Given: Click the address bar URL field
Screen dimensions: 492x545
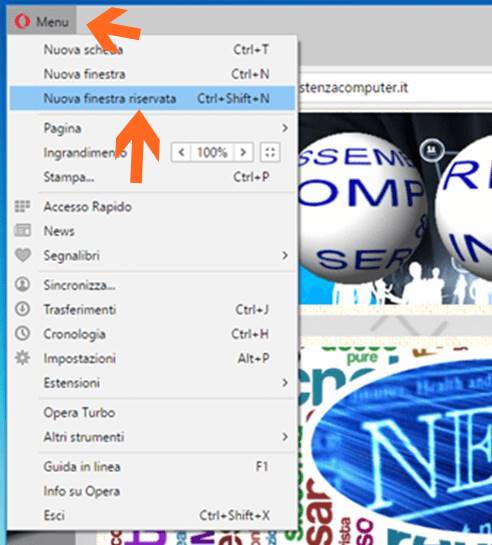Looking at the screenshot, I should click(395, 88).
